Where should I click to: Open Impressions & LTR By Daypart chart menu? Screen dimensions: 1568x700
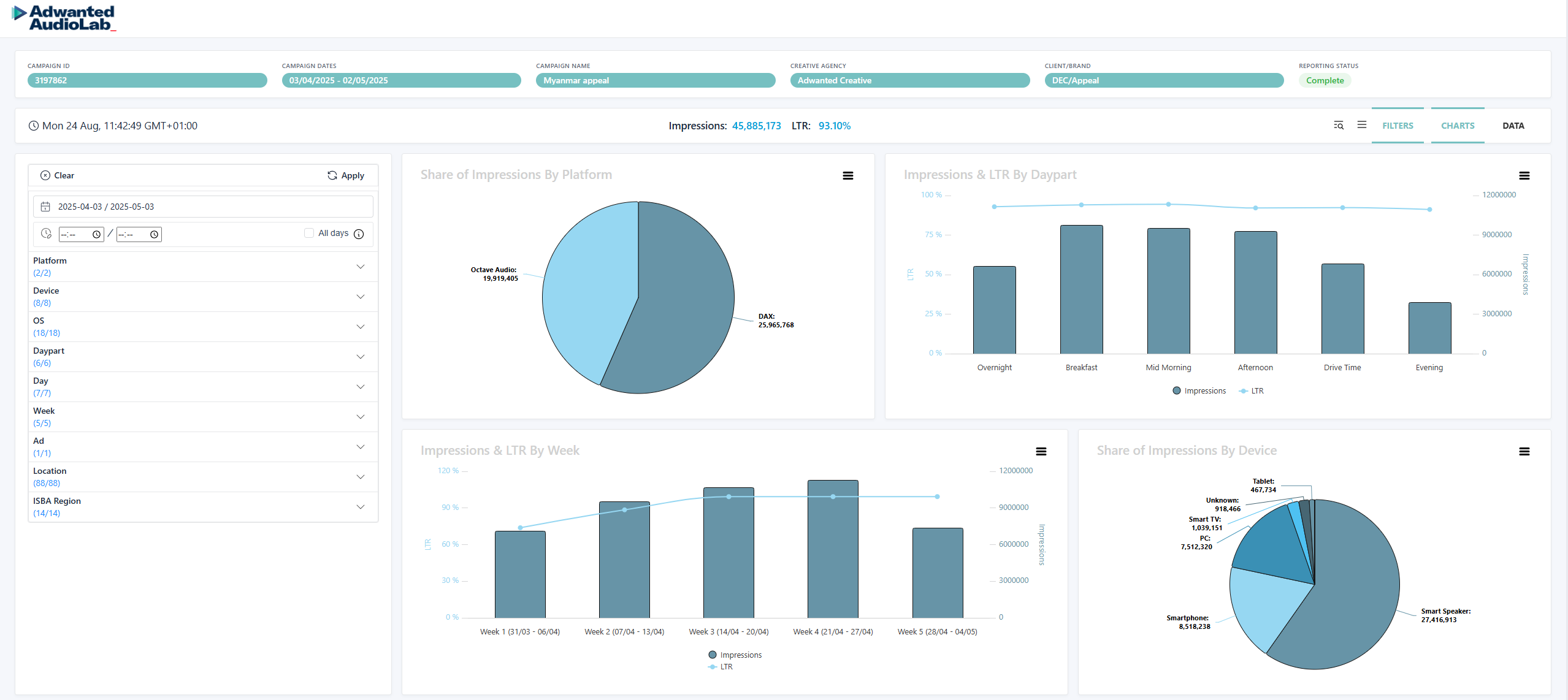point(1524,176)
